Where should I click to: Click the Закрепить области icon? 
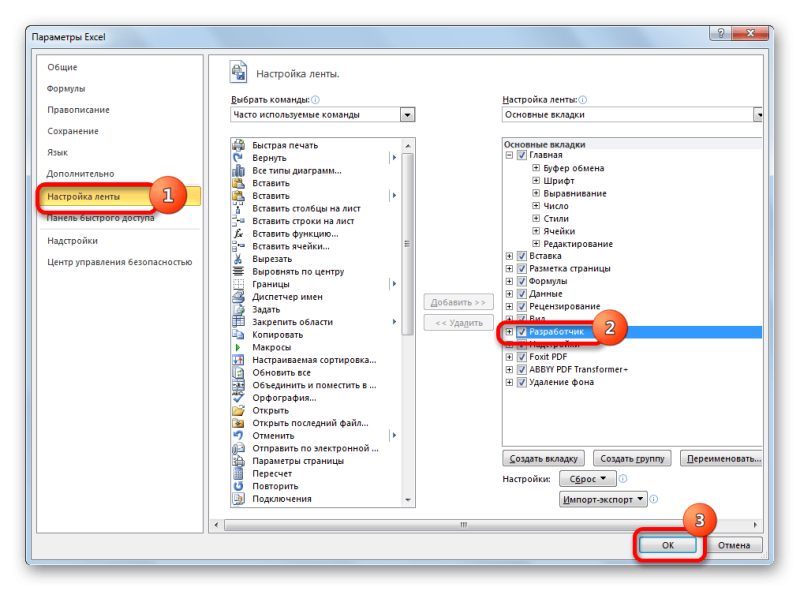click(238, 322)
